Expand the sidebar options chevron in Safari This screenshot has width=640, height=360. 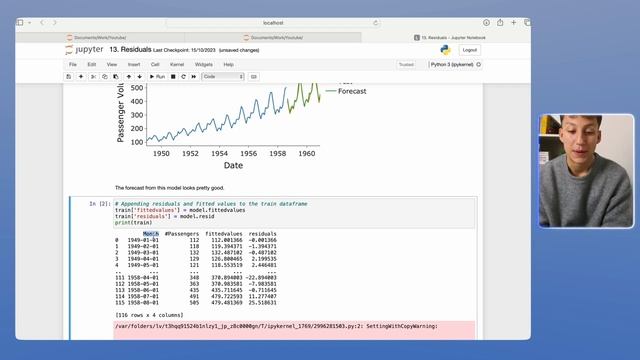click(29, 23)
